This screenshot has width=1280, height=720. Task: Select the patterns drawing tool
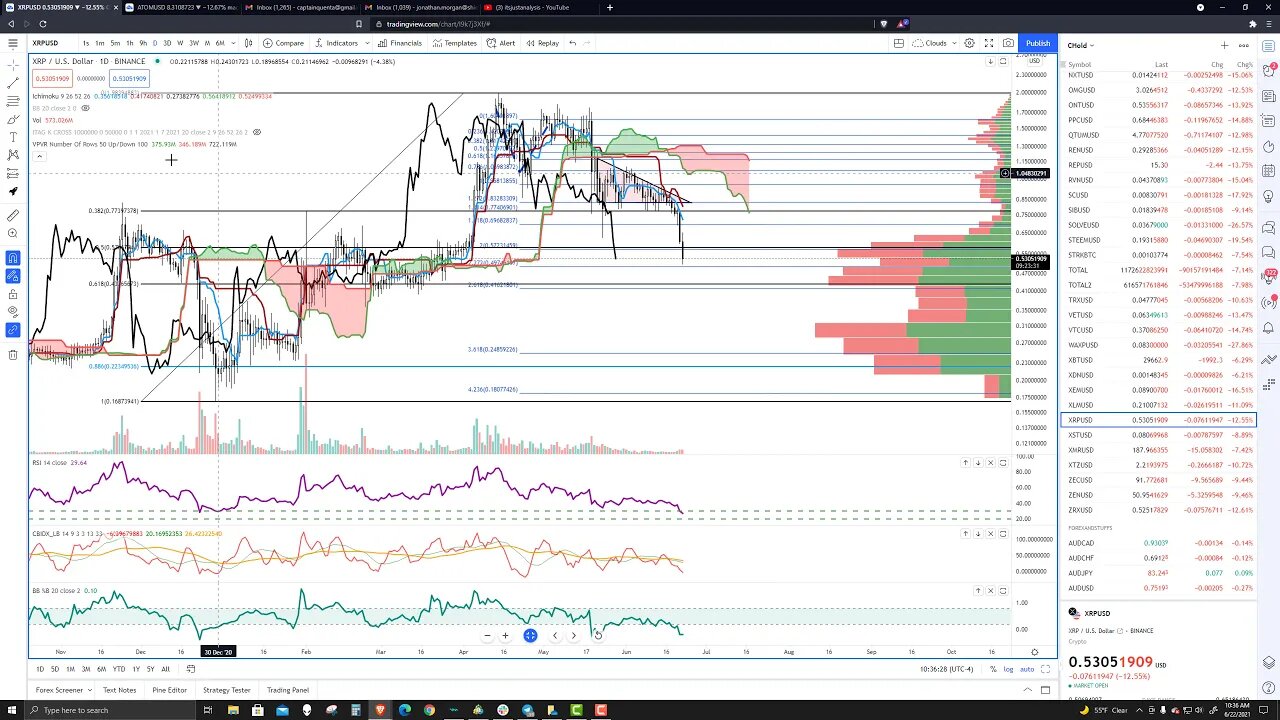coord(12,155)
